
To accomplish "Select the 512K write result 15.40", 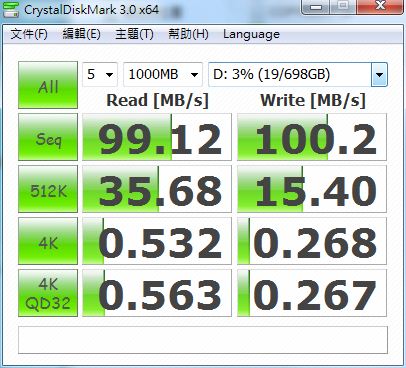I will click(312, 189).
